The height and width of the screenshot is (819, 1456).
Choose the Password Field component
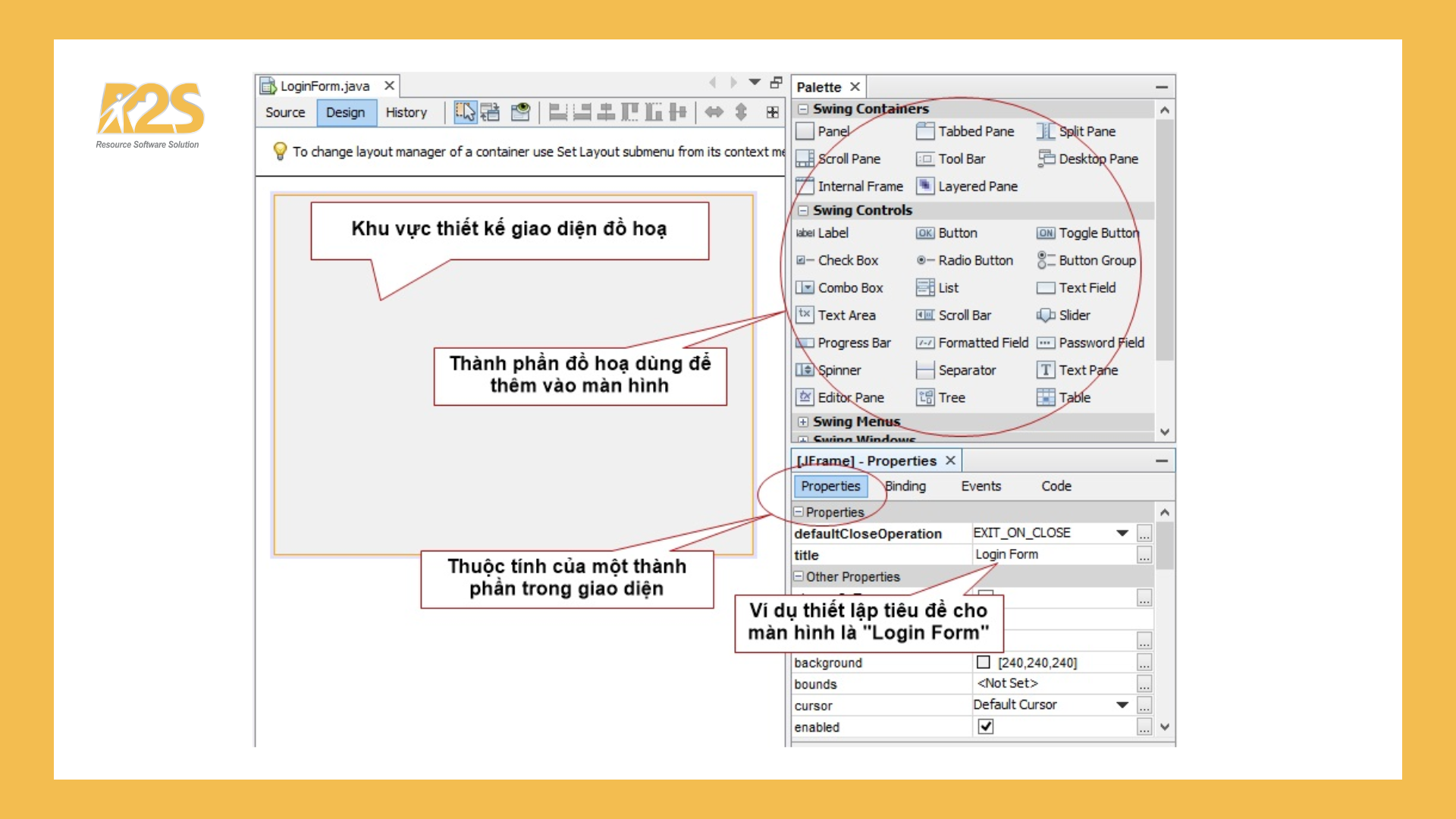click(1090, 343)
